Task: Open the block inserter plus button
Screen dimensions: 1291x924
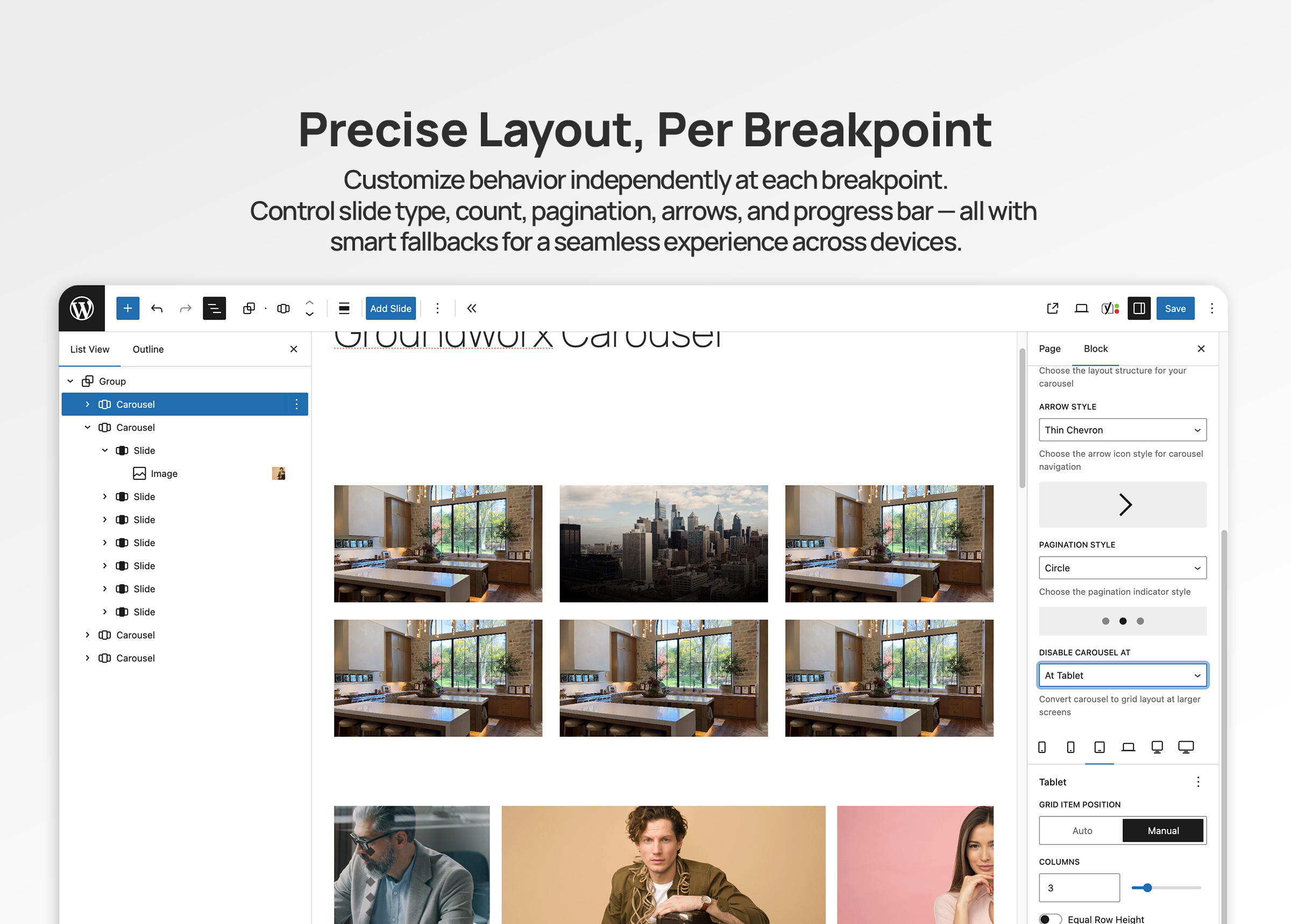Action: click(127, 308)
